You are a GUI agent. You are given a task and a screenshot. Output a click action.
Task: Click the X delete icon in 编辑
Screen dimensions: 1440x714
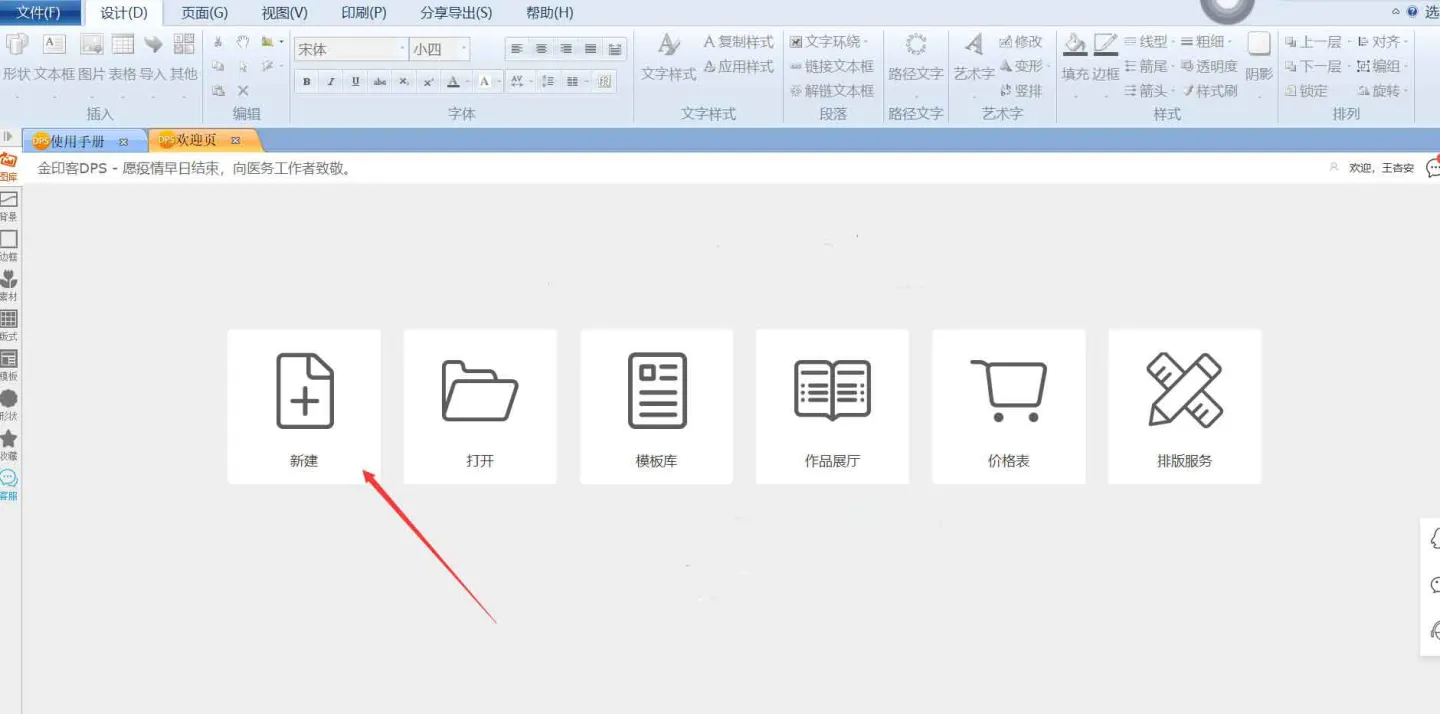coord(243,90)
